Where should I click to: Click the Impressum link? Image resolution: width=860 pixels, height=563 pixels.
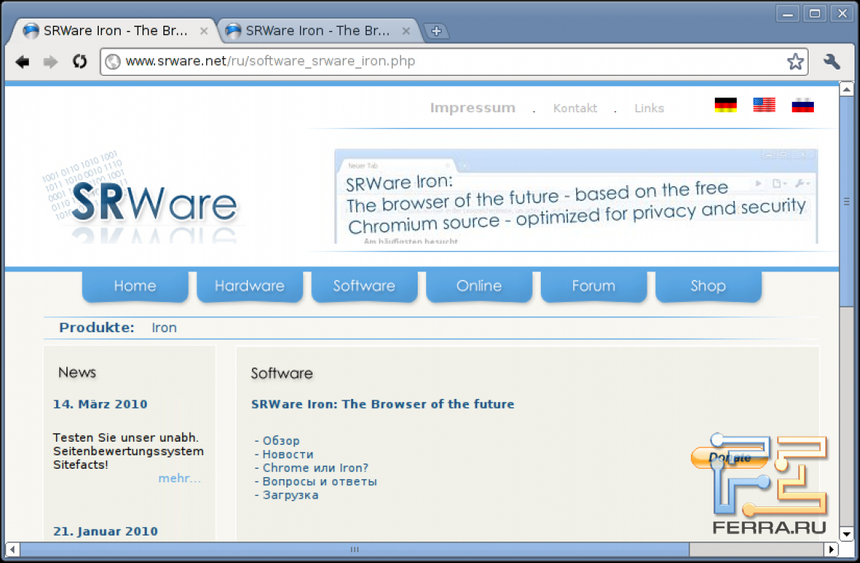[473, 108]
